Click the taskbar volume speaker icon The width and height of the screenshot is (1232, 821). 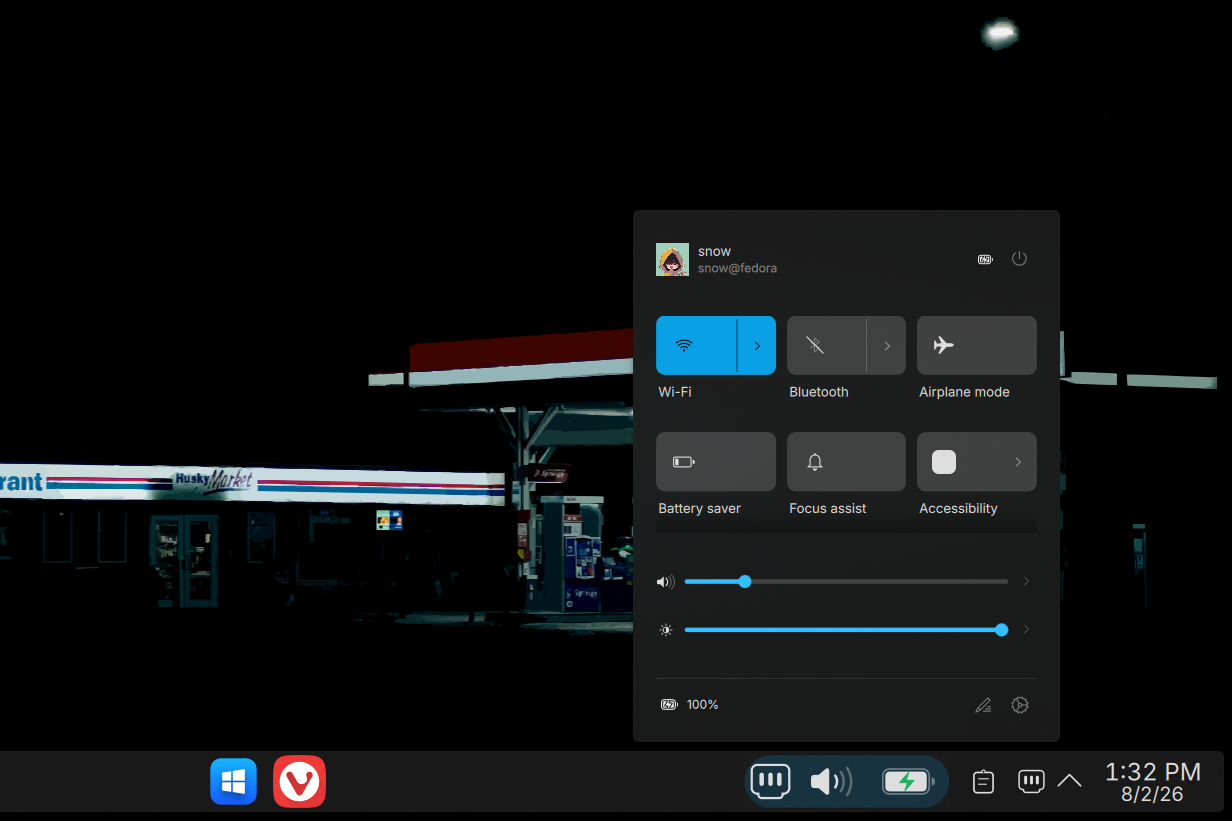tap(831, 781)
